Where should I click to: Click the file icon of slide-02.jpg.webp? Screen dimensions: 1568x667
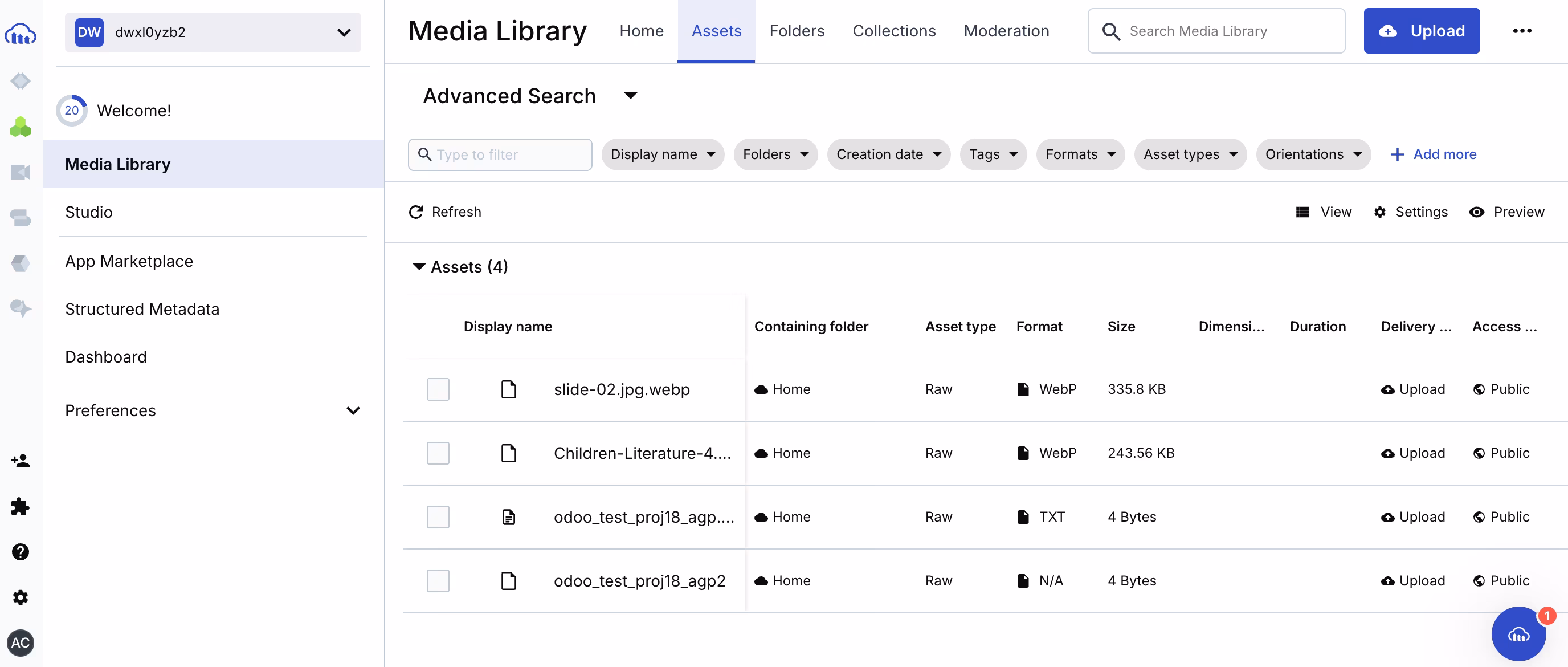click(x=508, y=389)
